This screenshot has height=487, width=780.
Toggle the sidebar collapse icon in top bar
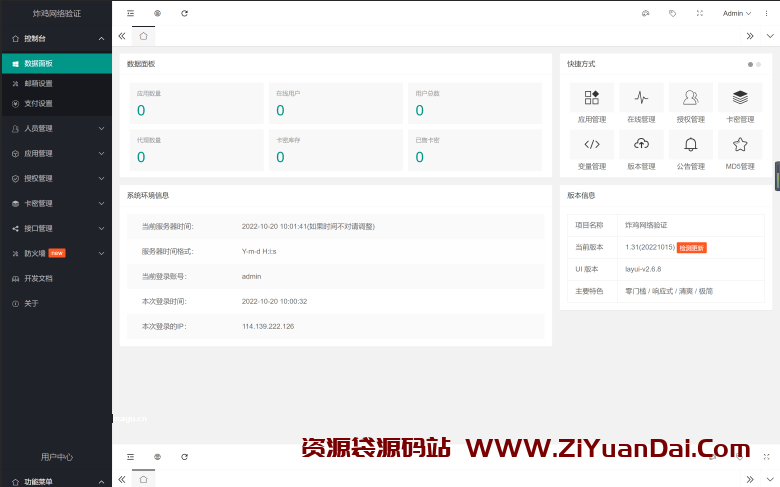tap(130, 13)
